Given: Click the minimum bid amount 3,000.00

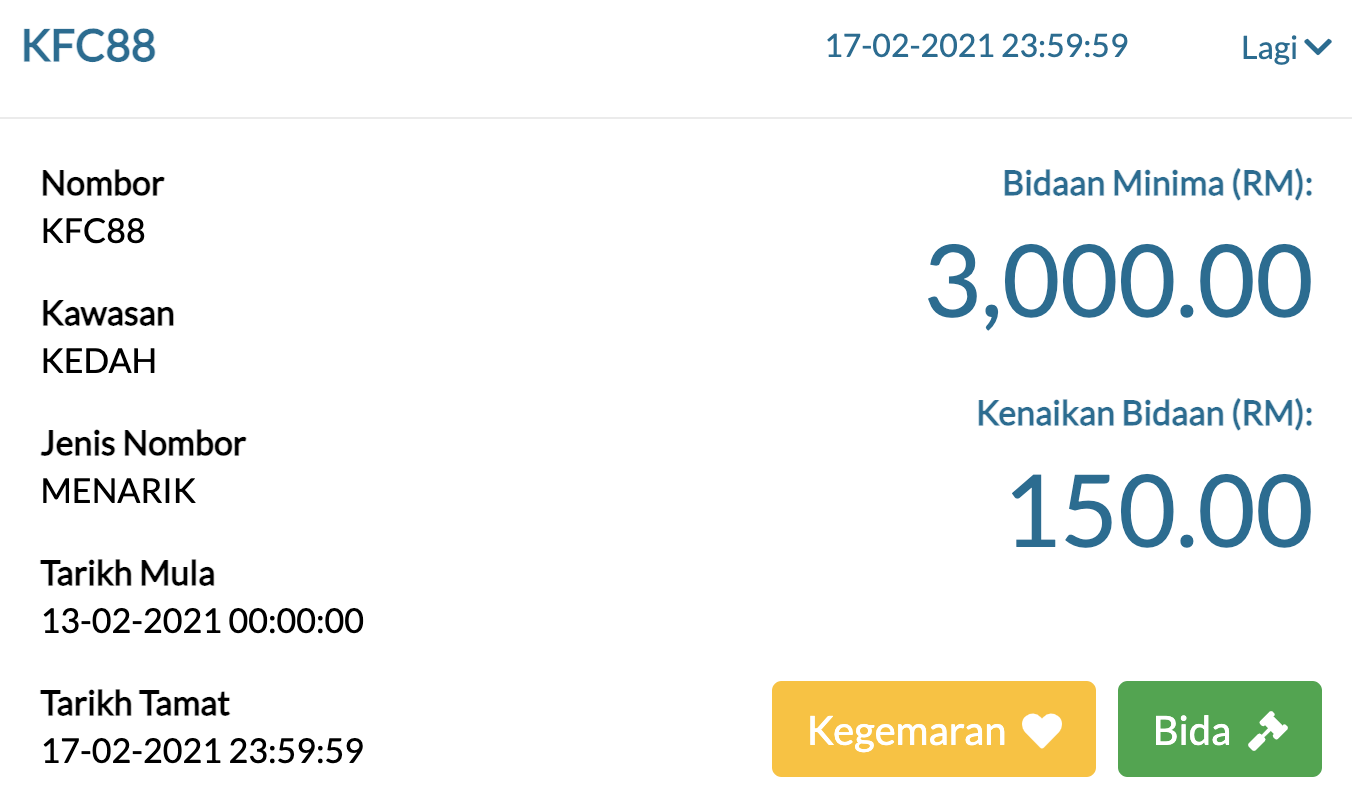Looking at the screenshot, I should [x=1118, y=283].
